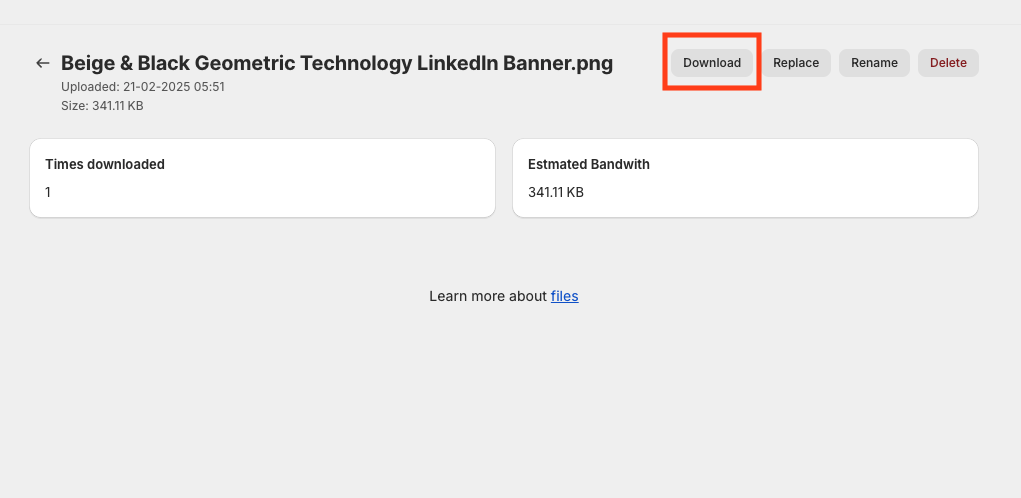
Task: Click the 341.11 KB bandwidth value
Action: (x=556, y=192)
